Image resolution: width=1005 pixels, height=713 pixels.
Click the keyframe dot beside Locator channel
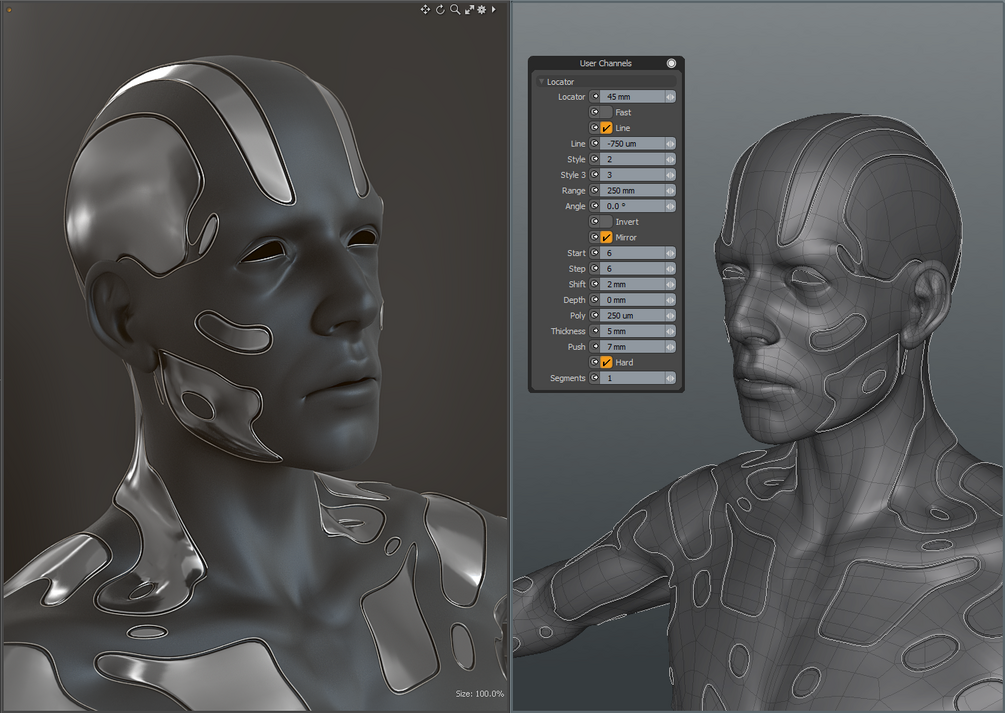[x=594, y=97]
